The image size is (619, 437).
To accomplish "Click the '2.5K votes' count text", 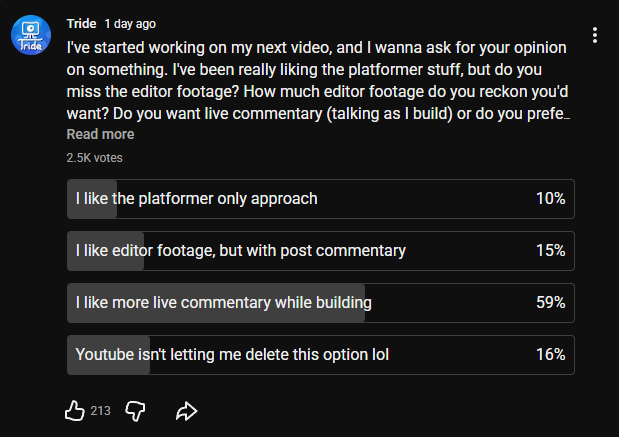I will (x=94, y=158).
